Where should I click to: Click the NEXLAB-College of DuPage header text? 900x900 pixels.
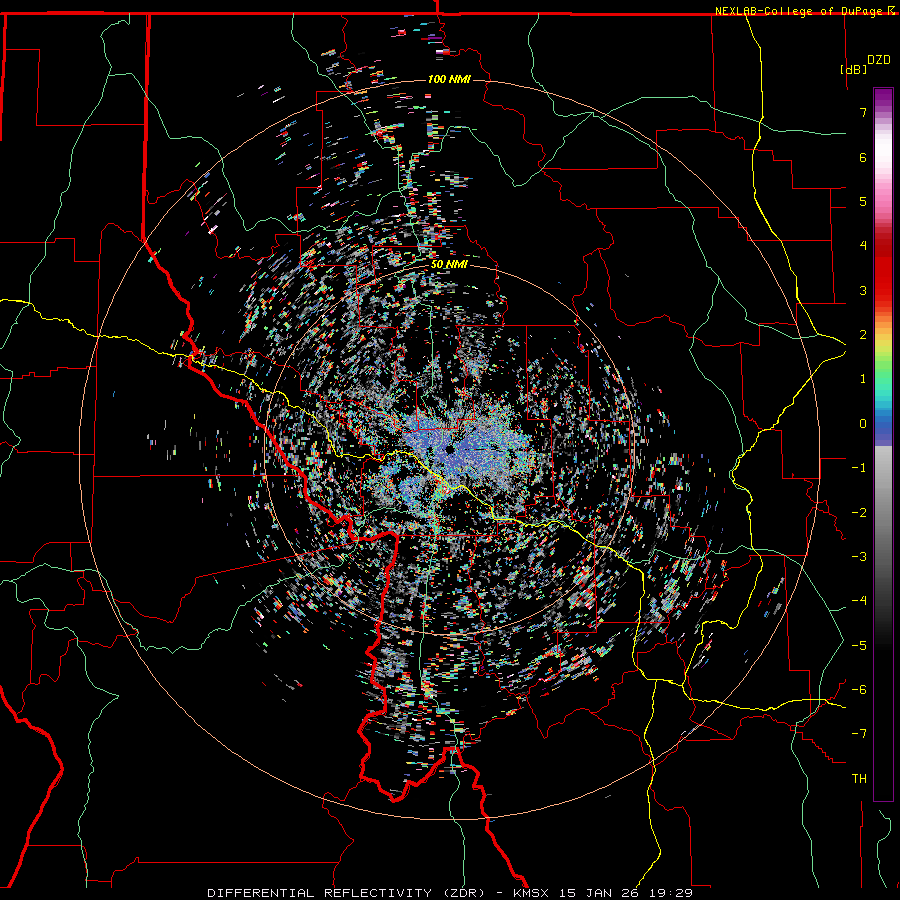coord(801,11)
